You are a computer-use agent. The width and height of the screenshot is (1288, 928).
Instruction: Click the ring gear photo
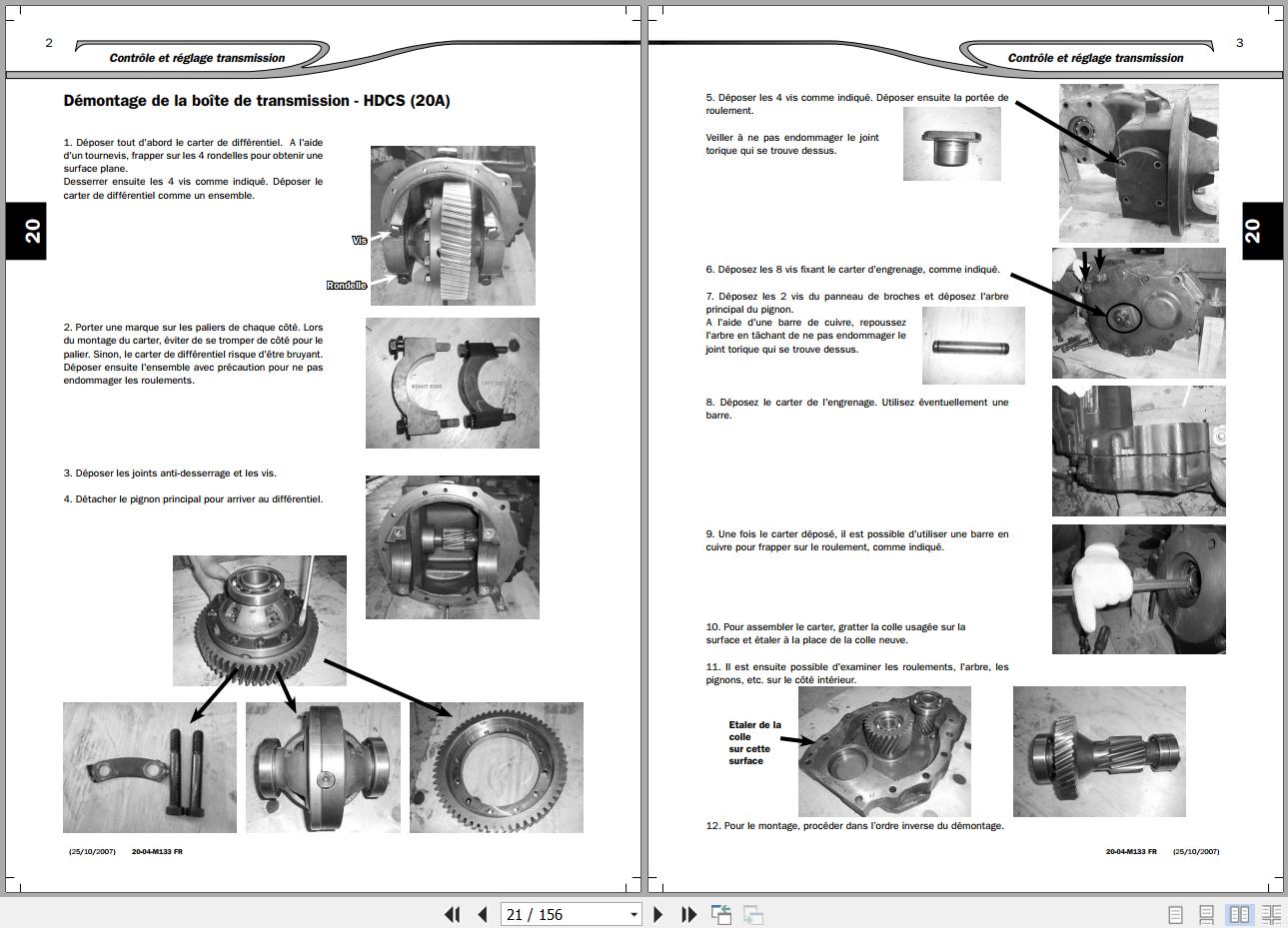pyautogui.click(x=497, y=767)
